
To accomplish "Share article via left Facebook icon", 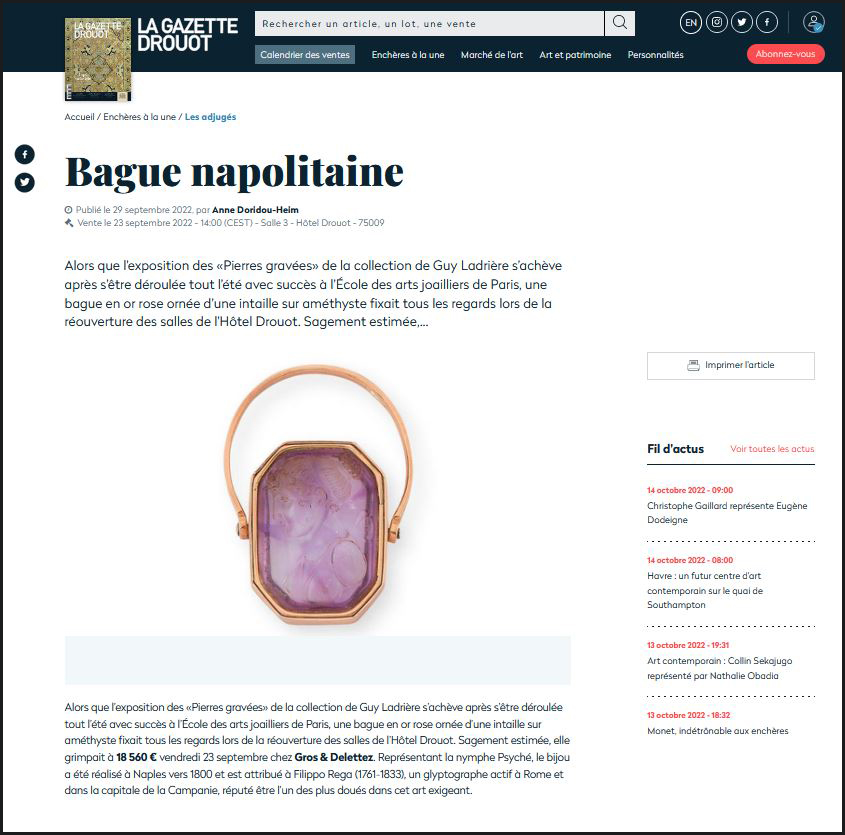I will (25, 154).
